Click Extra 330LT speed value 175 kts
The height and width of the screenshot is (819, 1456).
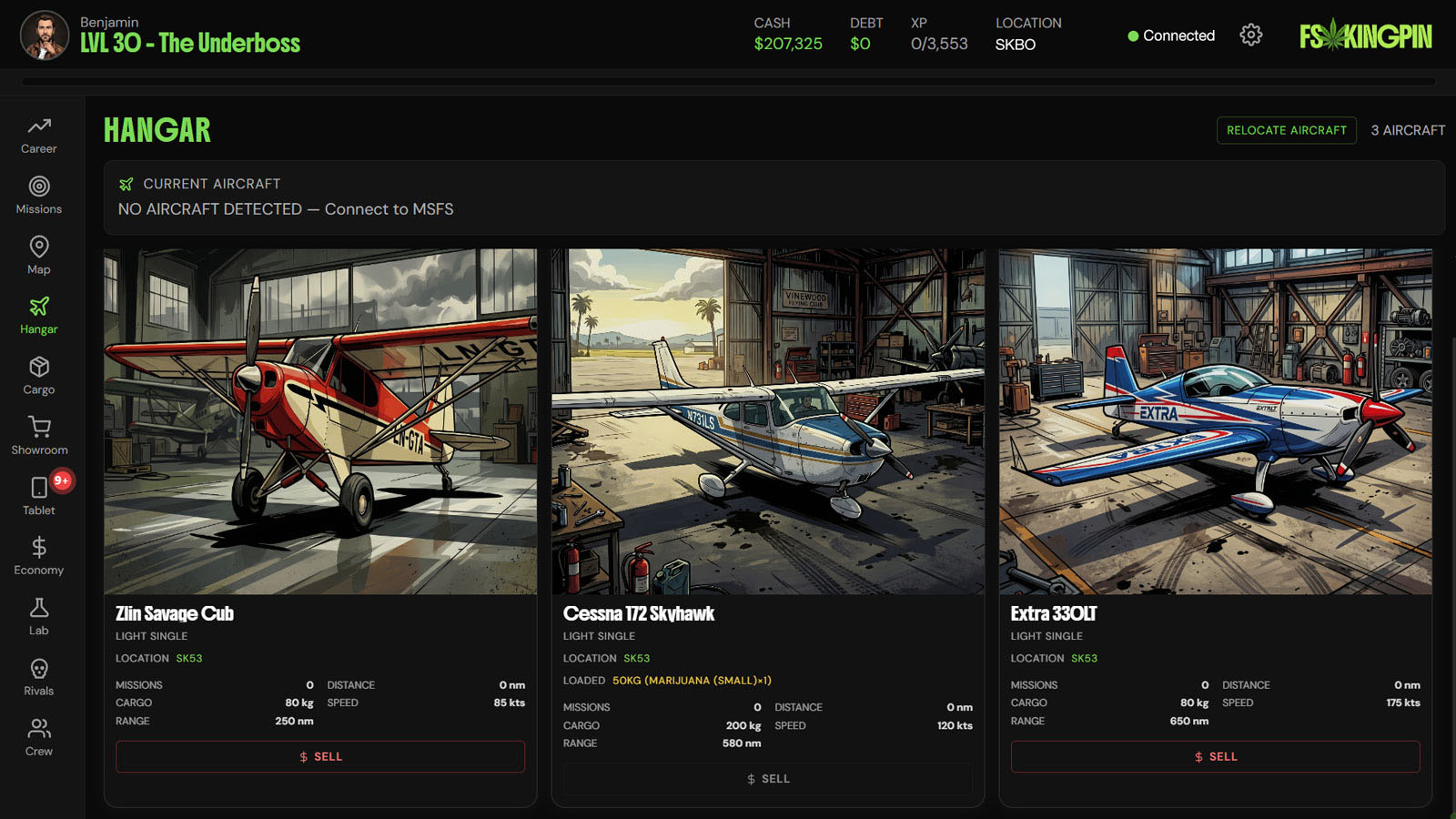click(x=1403, y=703)
